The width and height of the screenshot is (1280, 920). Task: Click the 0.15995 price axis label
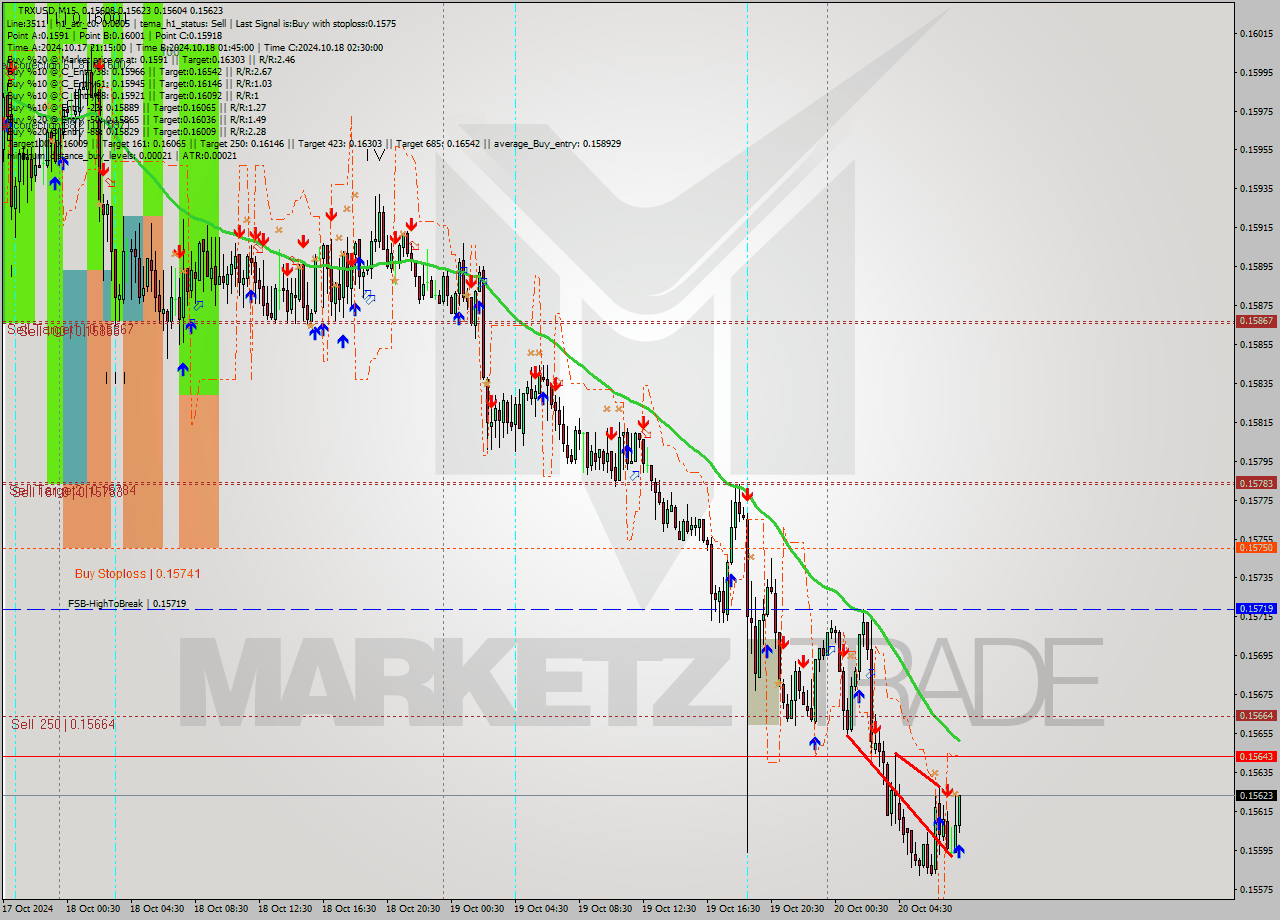click(1256, 72)
